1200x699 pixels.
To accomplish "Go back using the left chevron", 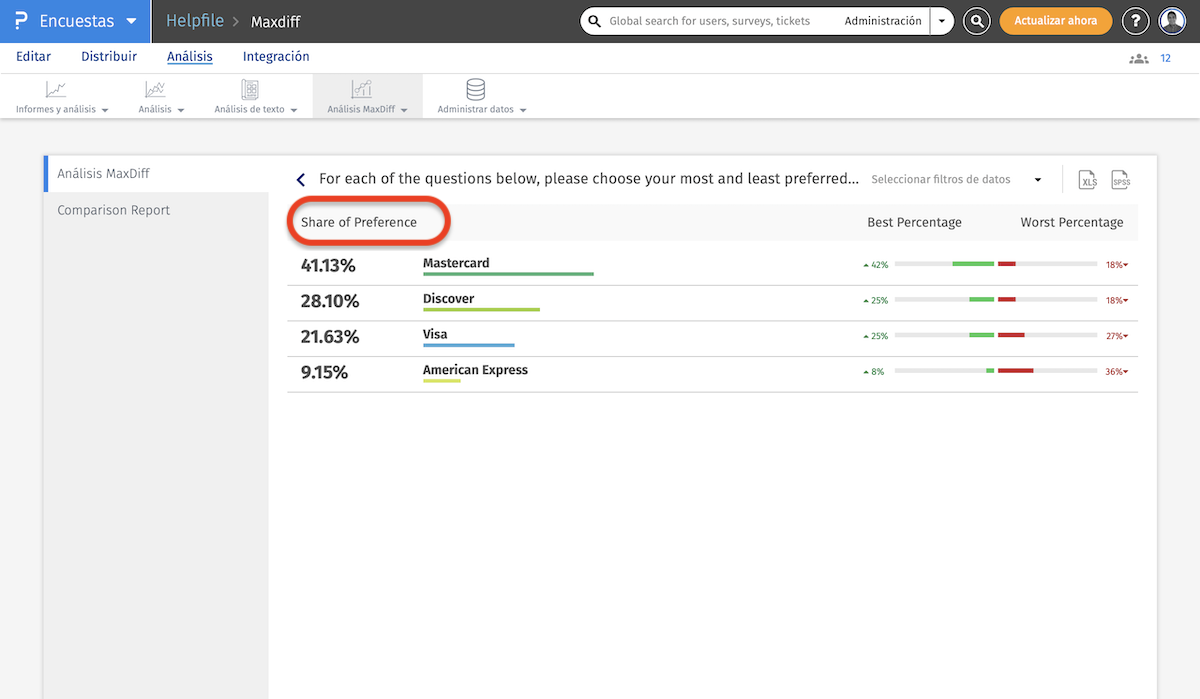I will pos(301,180).
